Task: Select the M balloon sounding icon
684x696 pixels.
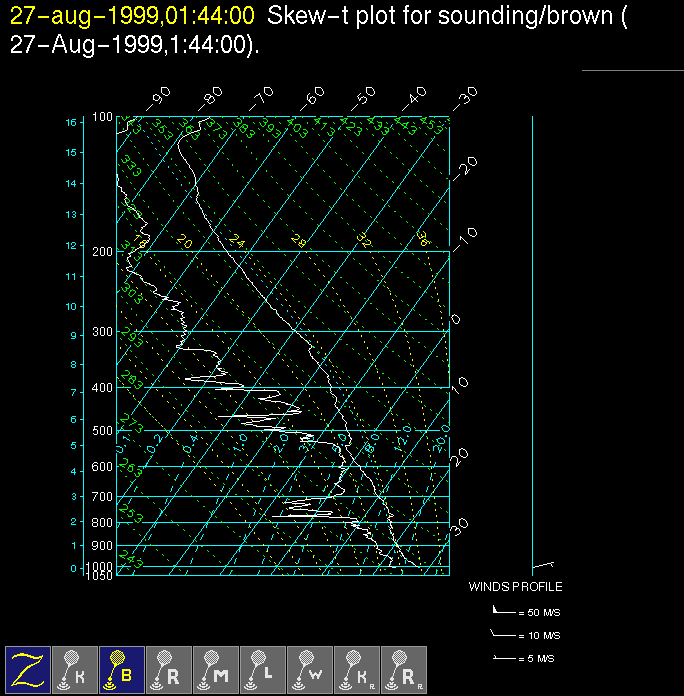Action: 217,669
